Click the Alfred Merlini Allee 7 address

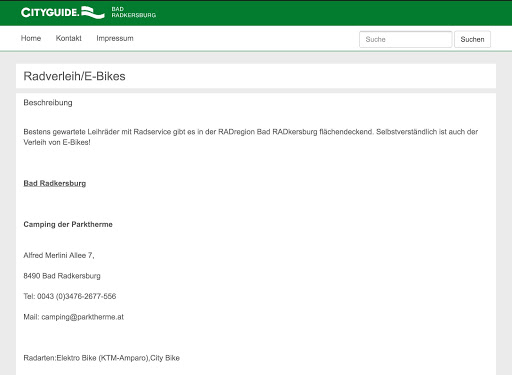(59, 255)
